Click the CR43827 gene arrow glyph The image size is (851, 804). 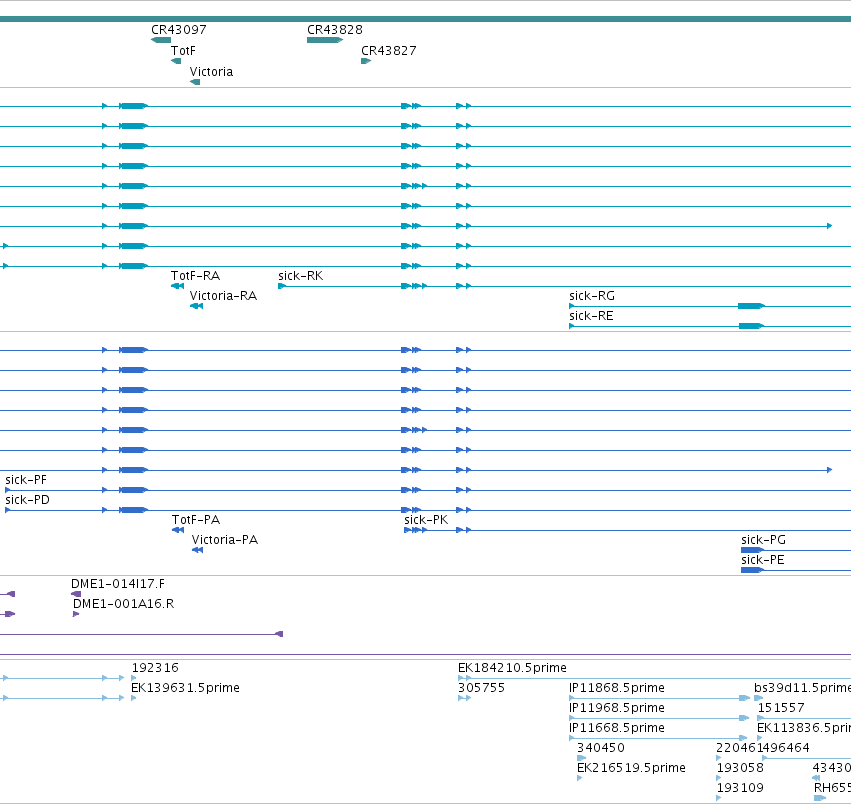point(366,61)
